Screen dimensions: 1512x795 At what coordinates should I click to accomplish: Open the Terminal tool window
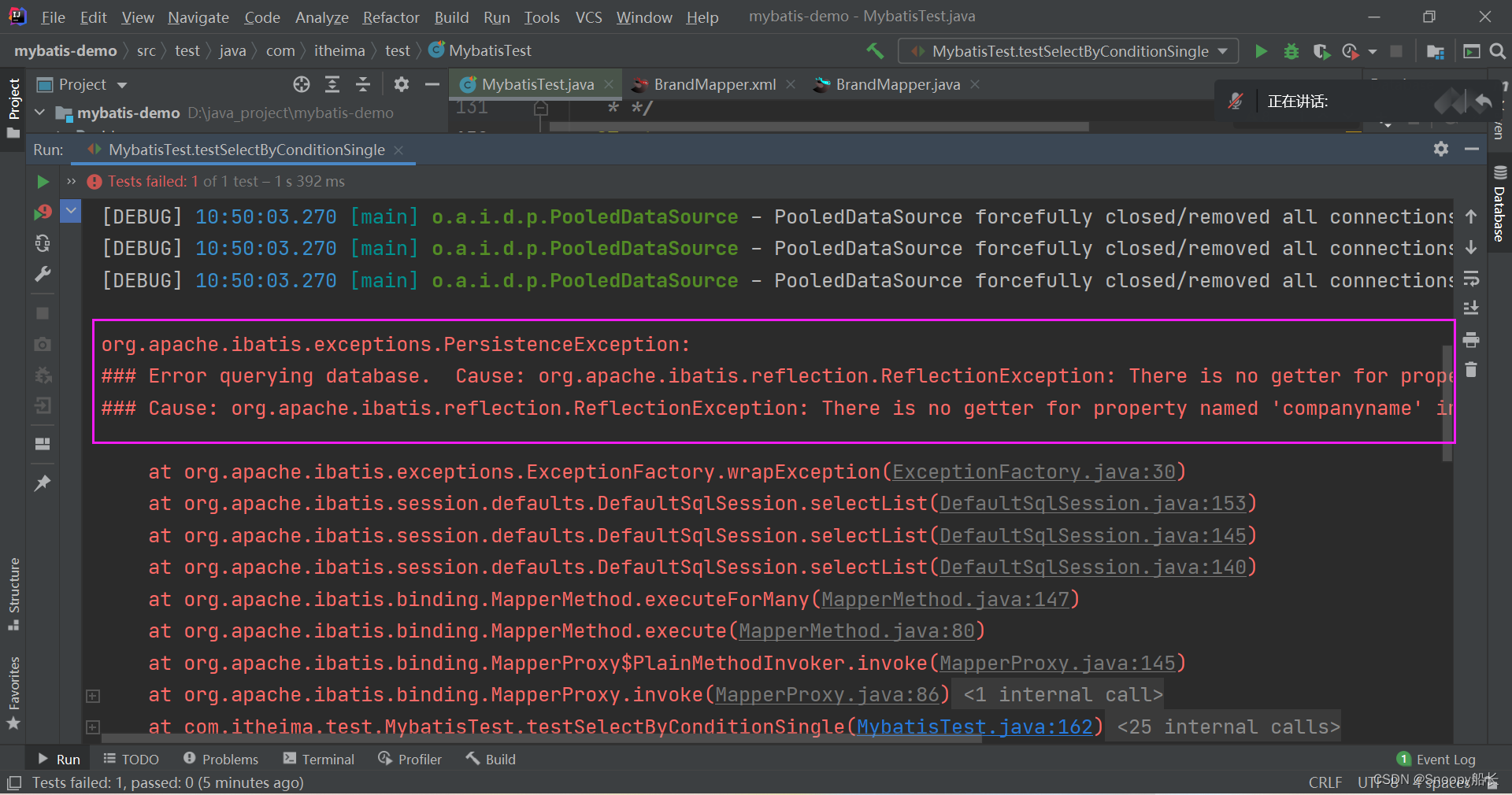[319, 759]
